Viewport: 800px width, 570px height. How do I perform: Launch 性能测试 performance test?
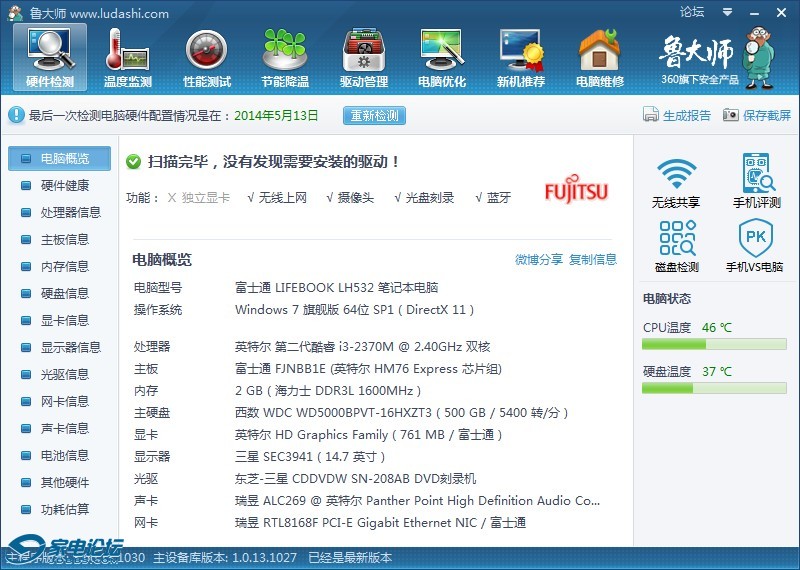(207, 56)
